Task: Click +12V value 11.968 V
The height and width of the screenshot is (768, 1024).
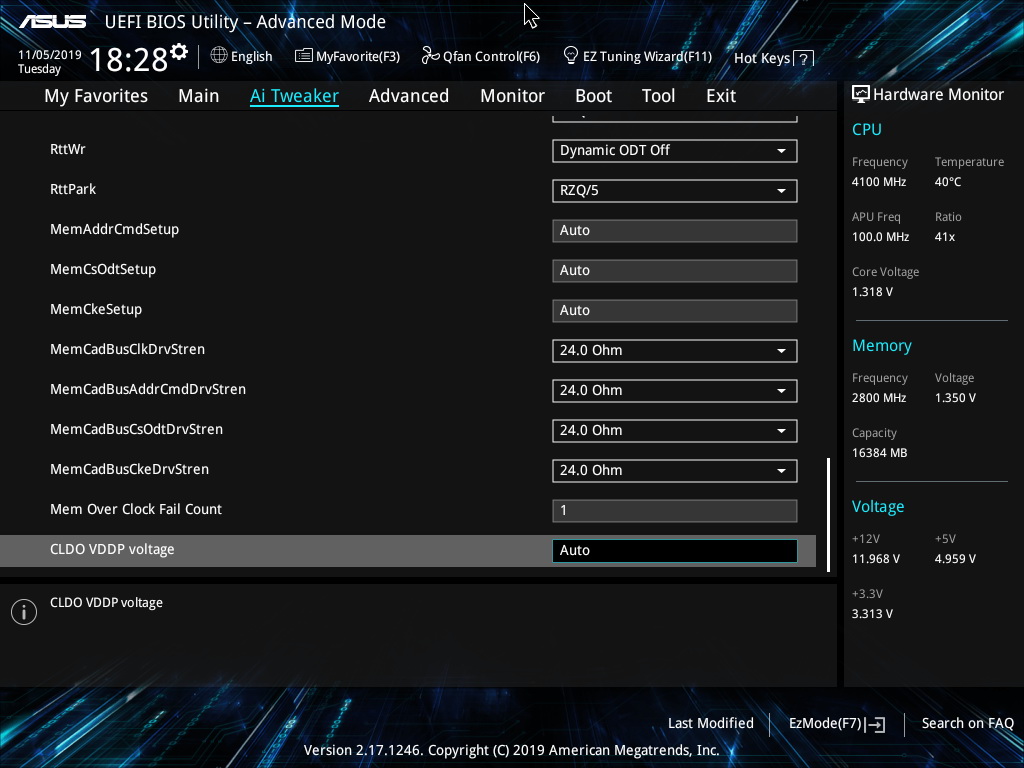Action: point(876,559)
